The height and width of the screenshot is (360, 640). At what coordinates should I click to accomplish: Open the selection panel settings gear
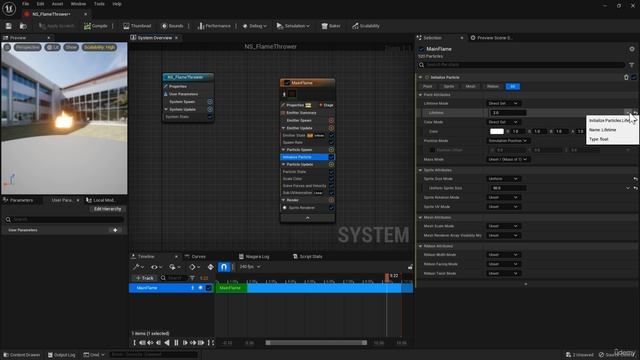[x=632, y=49]
